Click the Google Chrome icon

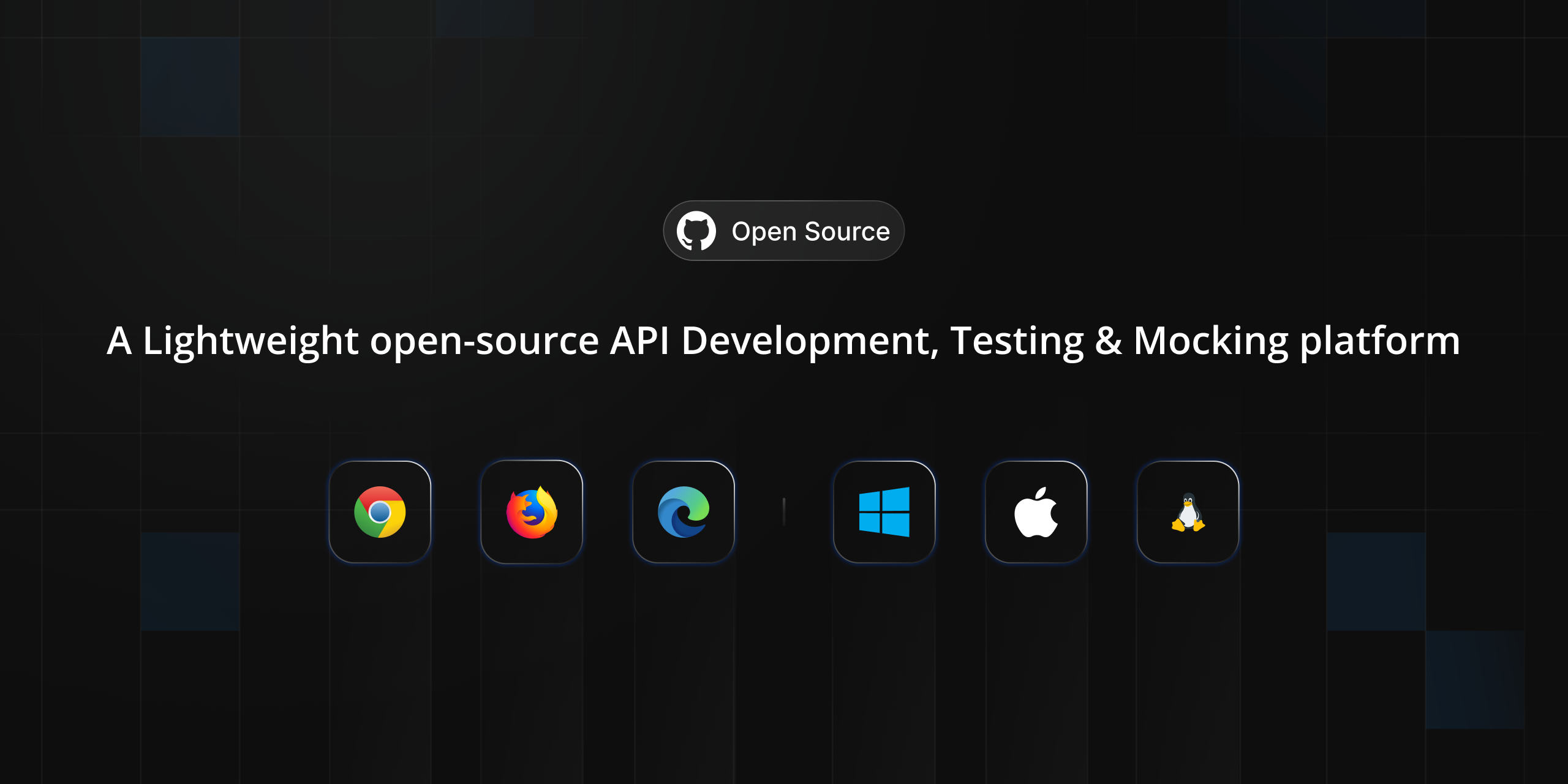(x=380, y=512)
